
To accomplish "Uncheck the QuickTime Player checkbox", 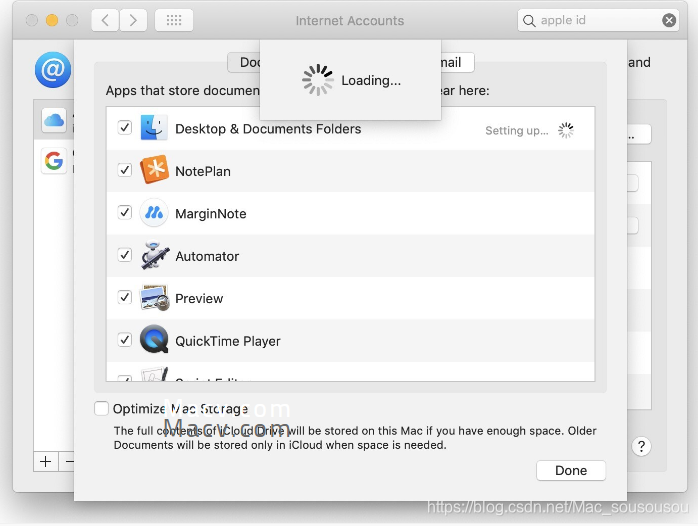I will (125, 340).
